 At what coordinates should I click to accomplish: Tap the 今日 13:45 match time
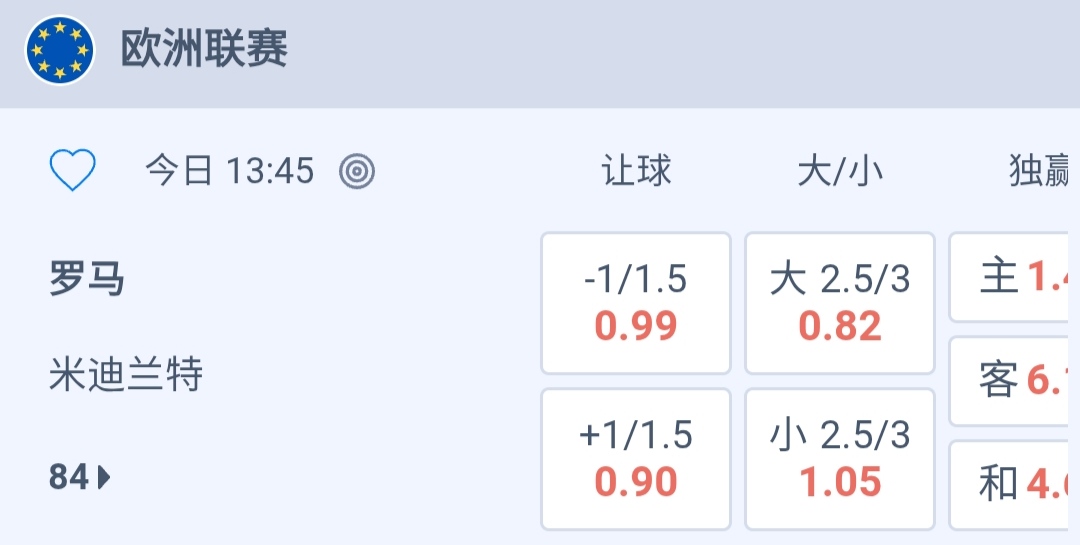pos(230,172)
